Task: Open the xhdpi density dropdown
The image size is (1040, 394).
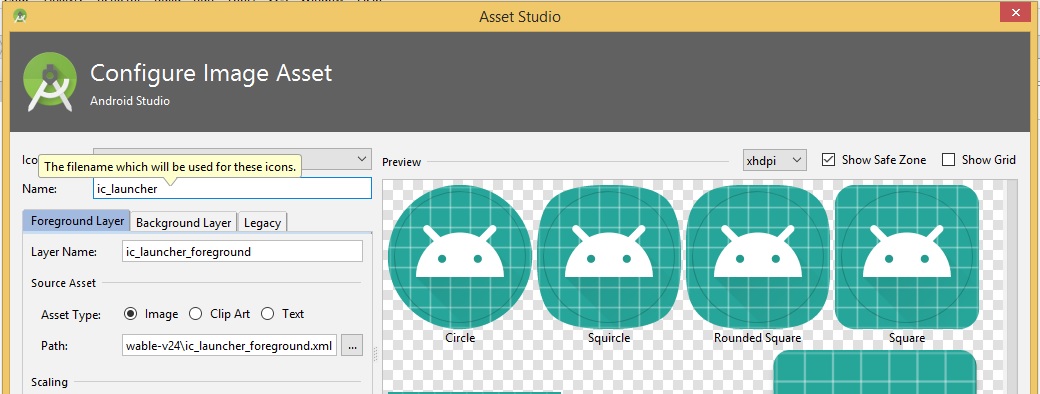Action: (775, 161)
